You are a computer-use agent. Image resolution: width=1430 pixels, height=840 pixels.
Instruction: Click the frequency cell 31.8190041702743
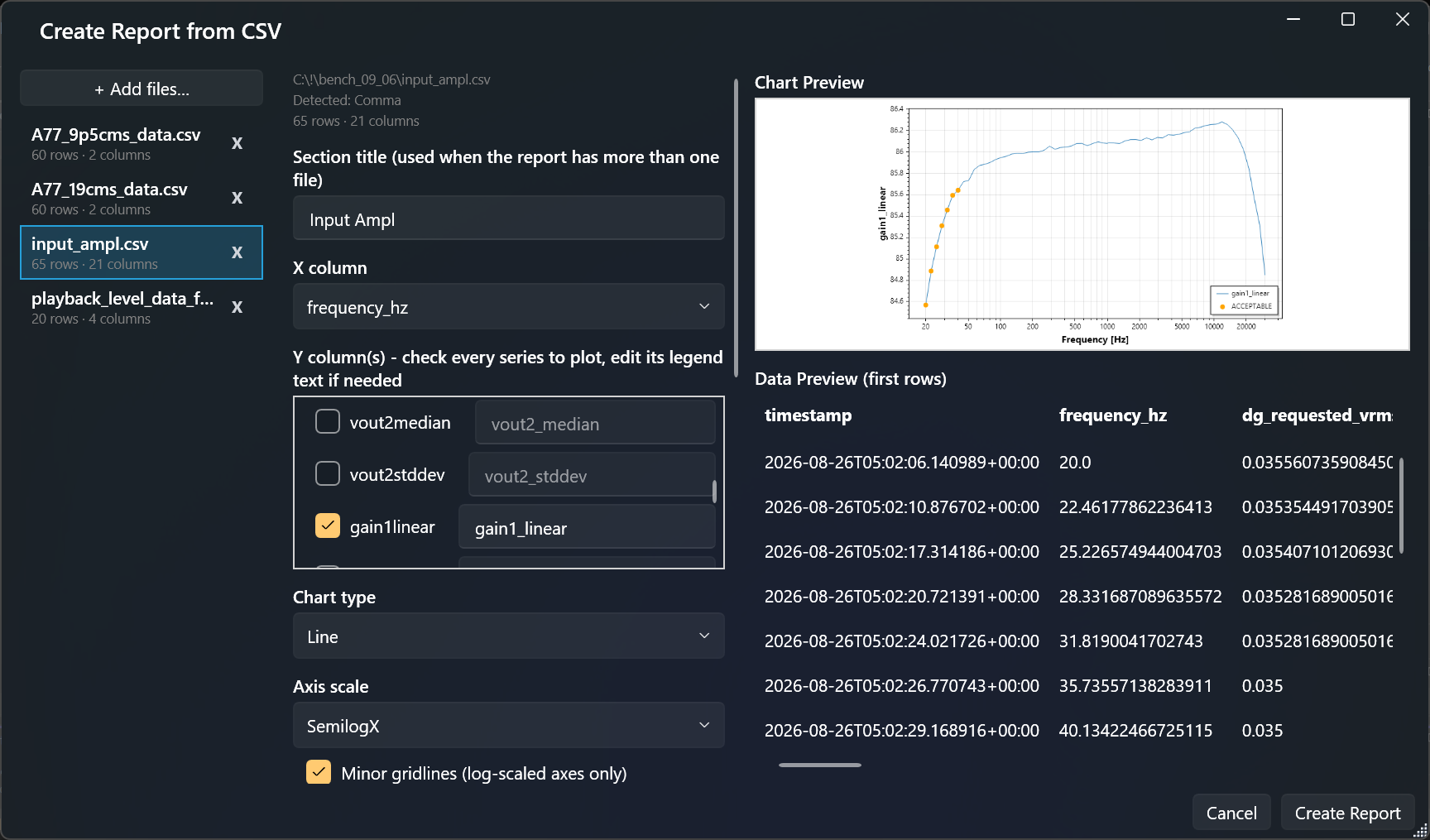click(x=1130, y=641)
